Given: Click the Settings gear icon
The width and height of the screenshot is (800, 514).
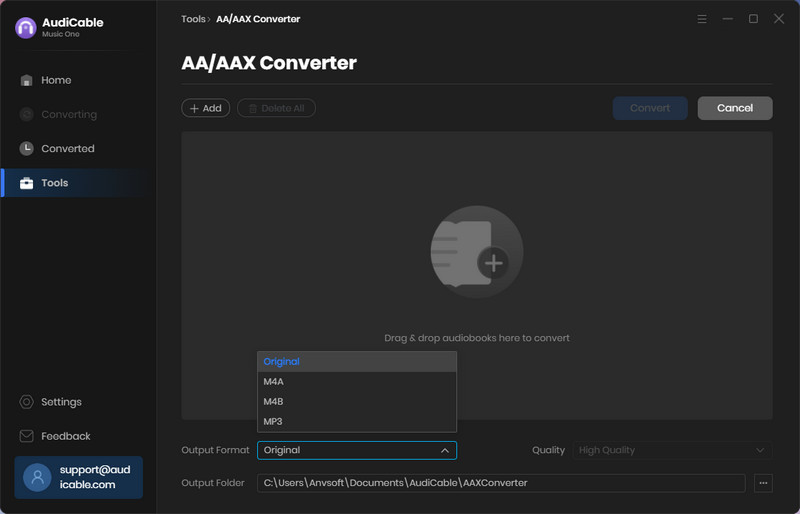Looking at the screenshot, I should 27,402.
